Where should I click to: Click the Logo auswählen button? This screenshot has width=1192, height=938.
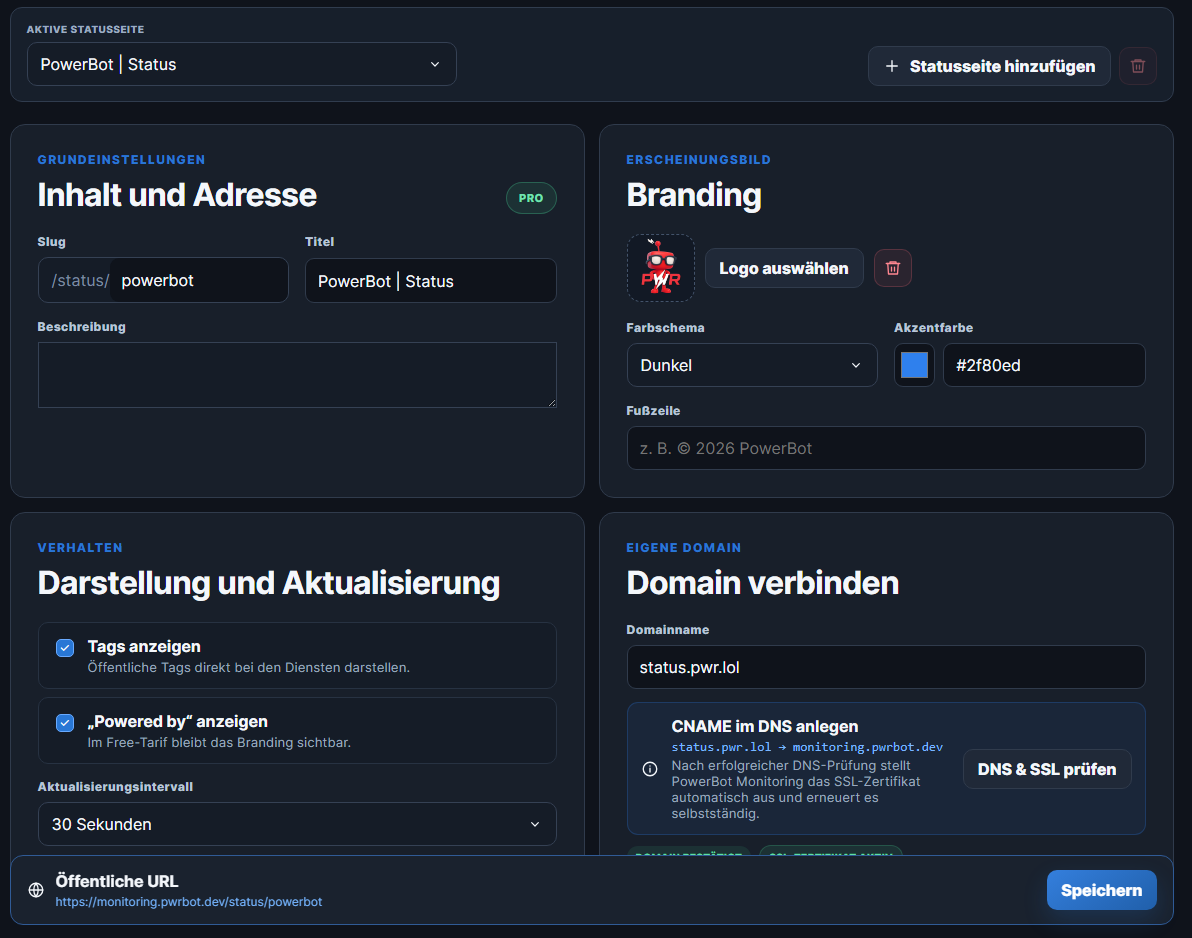[x=784, y=268]
